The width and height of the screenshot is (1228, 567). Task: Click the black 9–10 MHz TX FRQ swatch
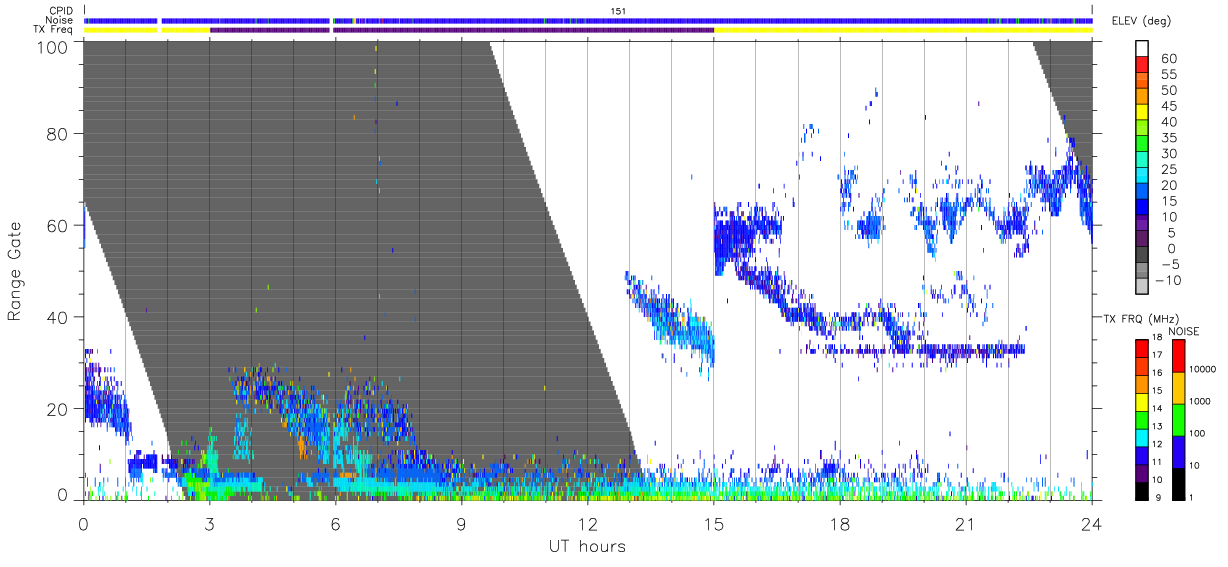[1143, 490]
